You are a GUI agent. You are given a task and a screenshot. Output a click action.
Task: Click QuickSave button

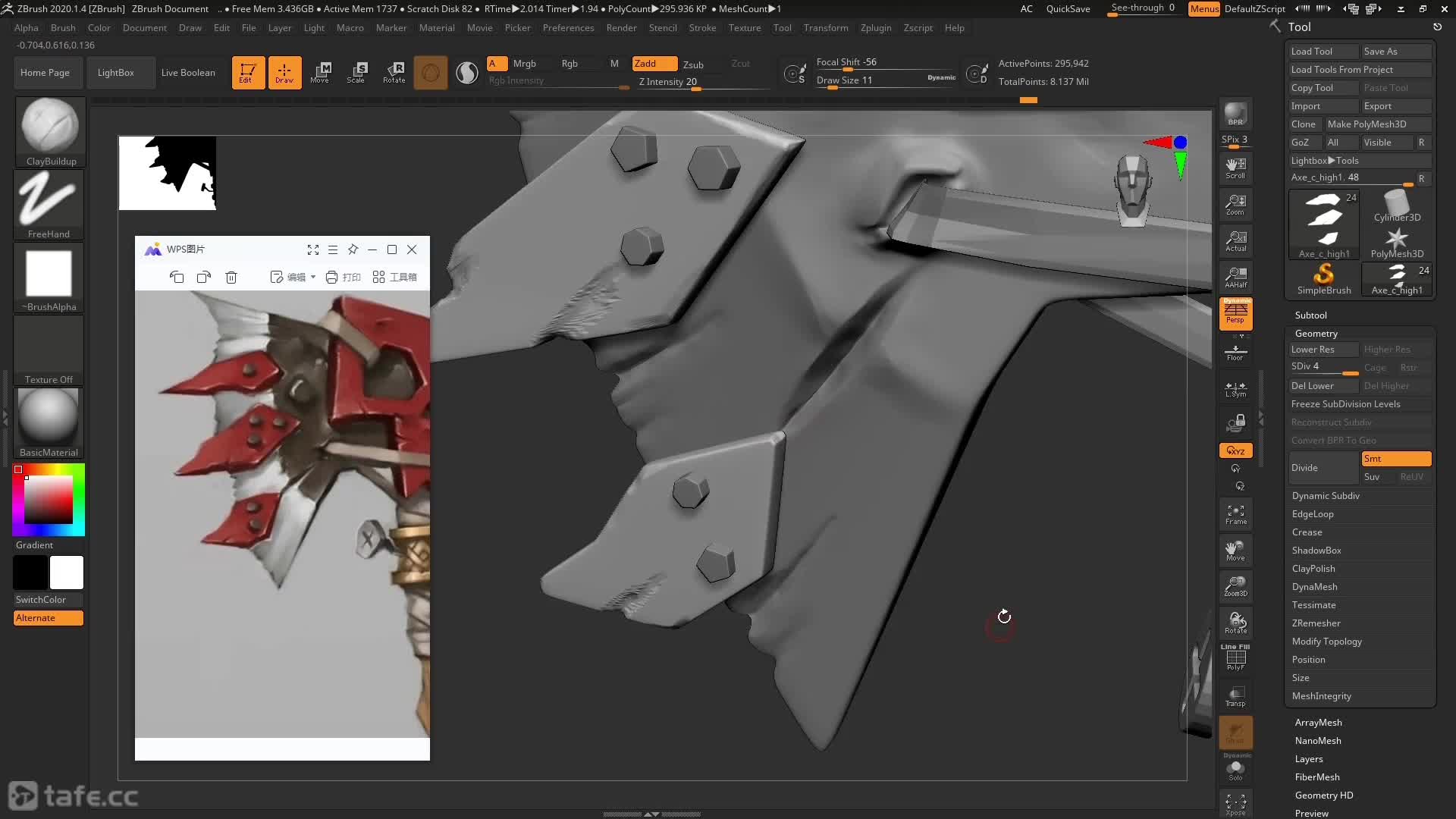click(1068, 9)
